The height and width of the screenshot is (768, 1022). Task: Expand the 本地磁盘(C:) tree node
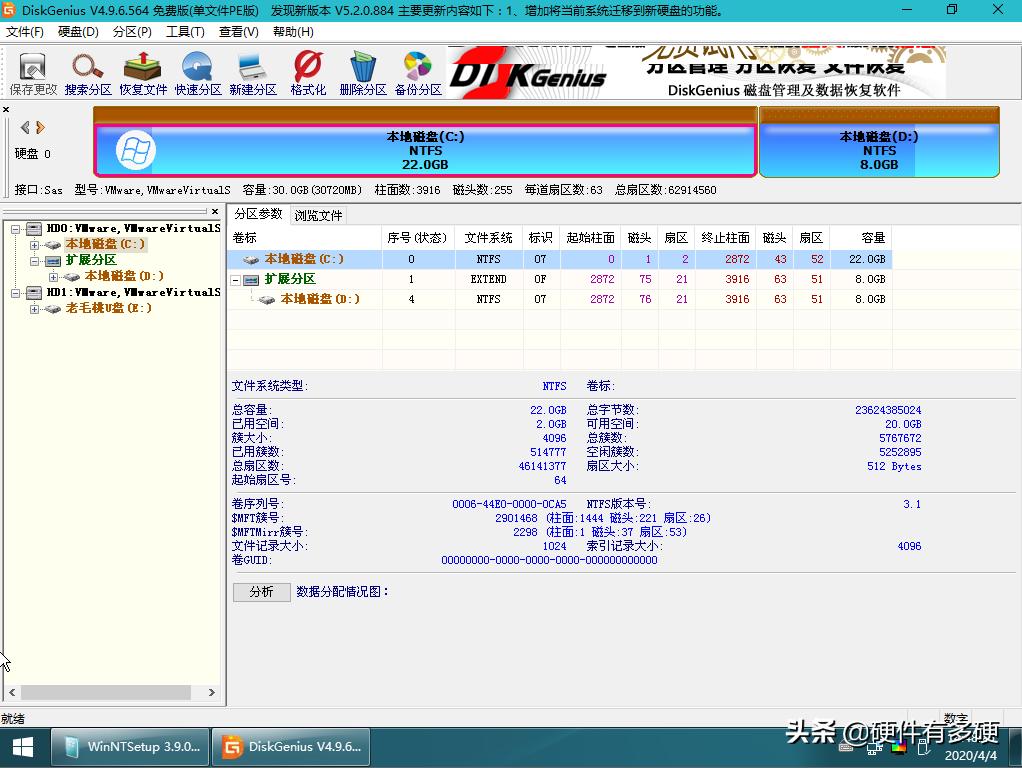(33, 243)
